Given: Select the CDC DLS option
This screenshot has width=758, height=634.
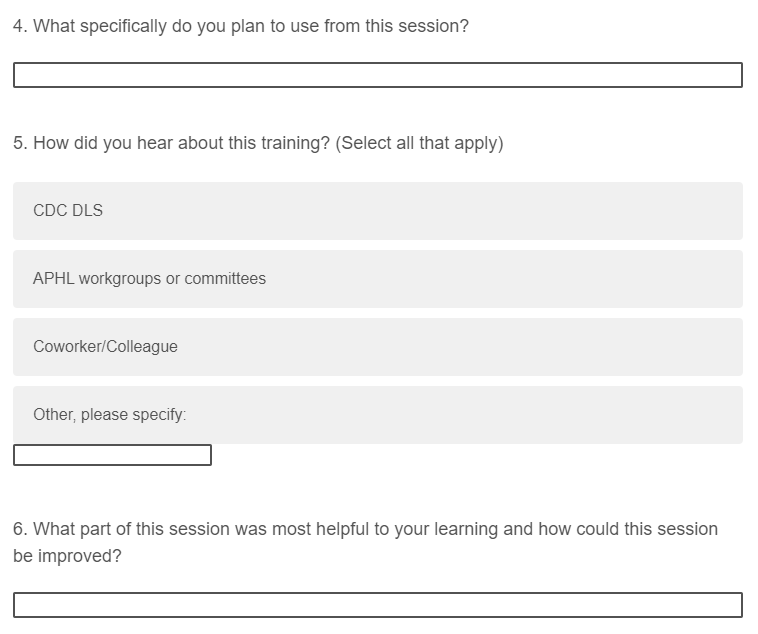Looking at the screenshot, I should (377, 211).
